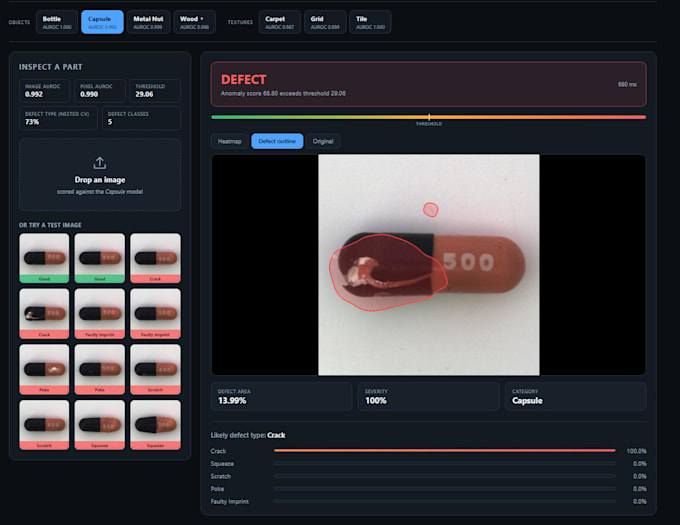680x525 pixels.
Task: Click the red DEFECT heading
Action: 244,80
